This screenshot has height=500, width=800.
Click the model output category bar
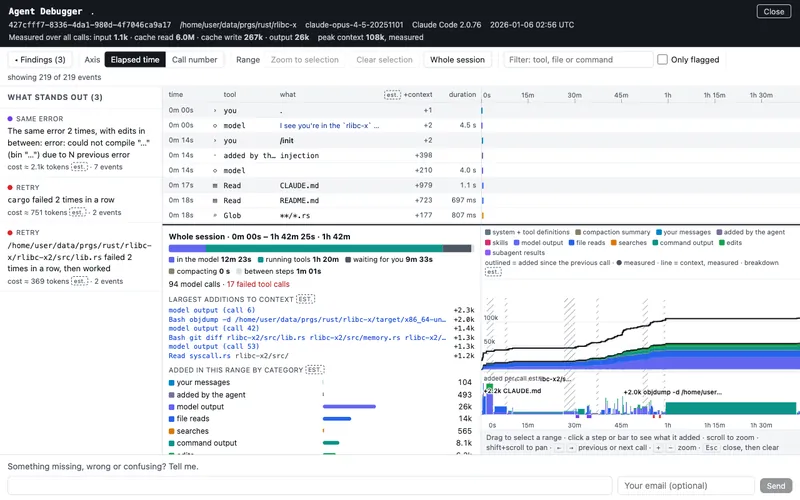click(349, 407)
